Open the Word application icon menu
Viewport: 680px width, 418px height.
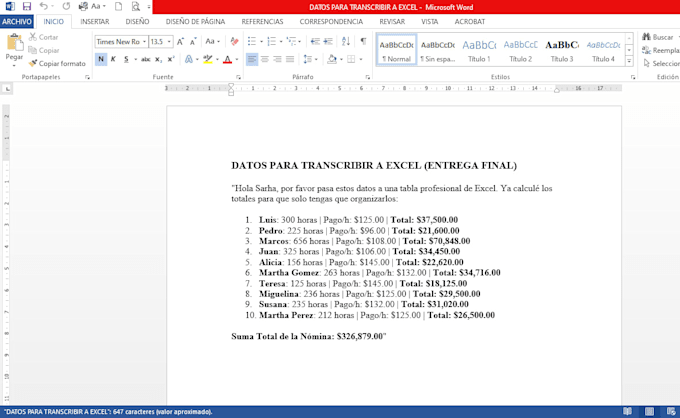10,7
